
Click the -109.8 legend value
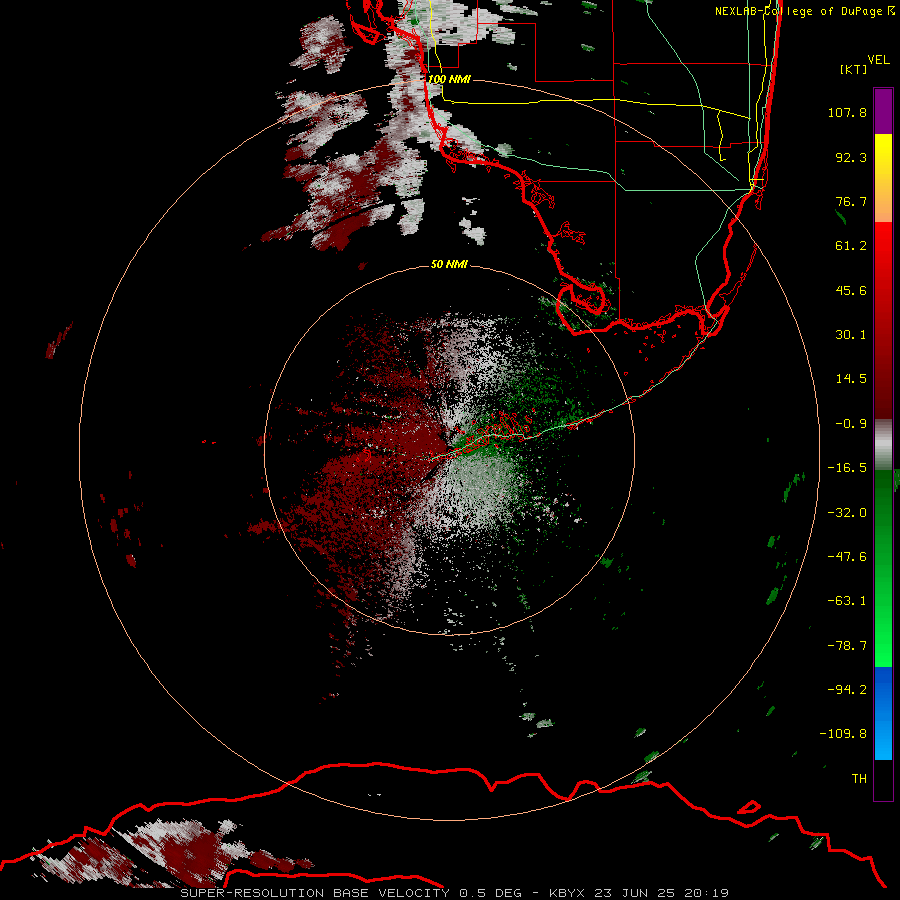coord(843,734)
